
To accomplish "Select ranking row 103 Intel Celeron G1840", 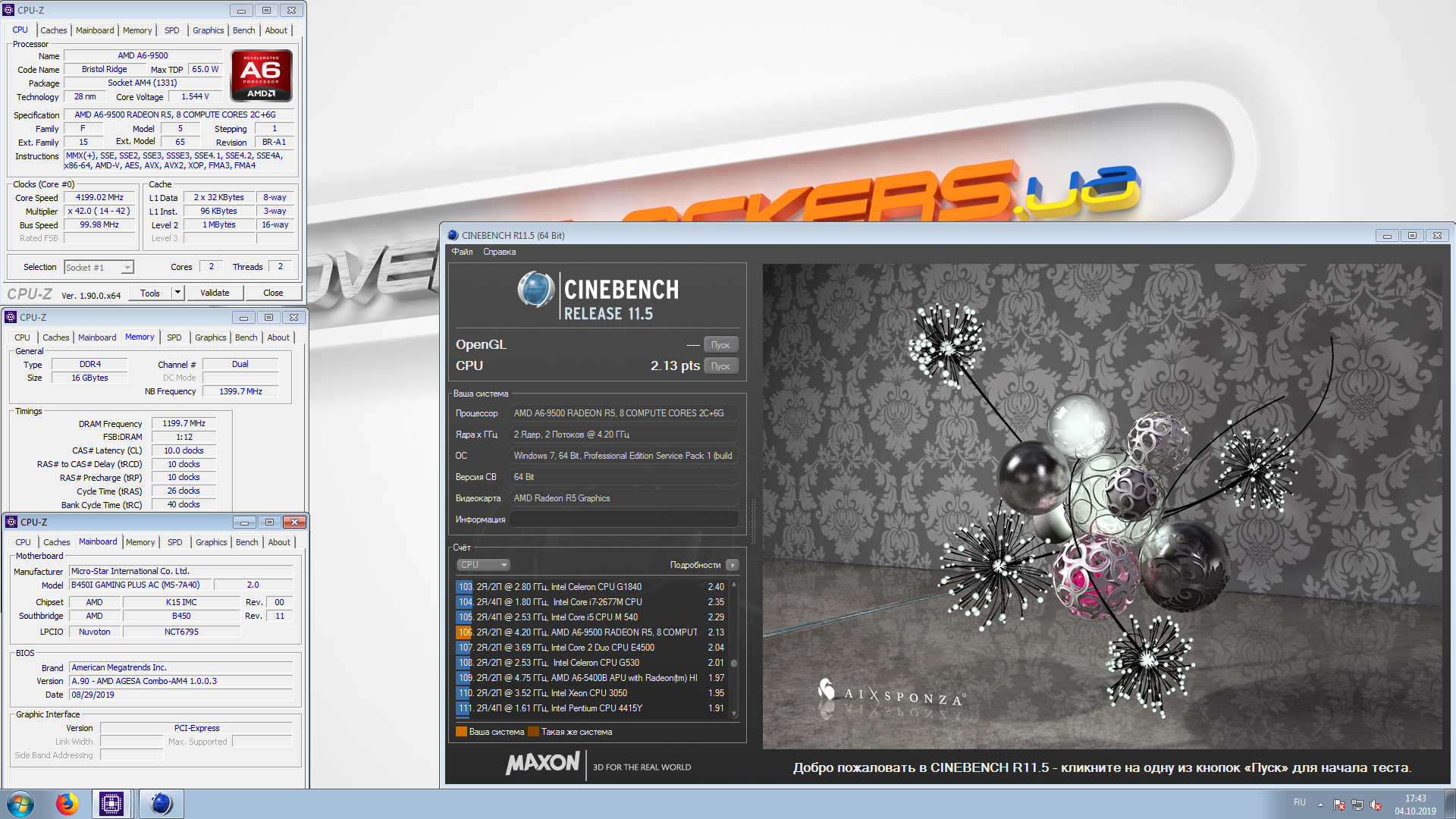I will pos(591,587).
